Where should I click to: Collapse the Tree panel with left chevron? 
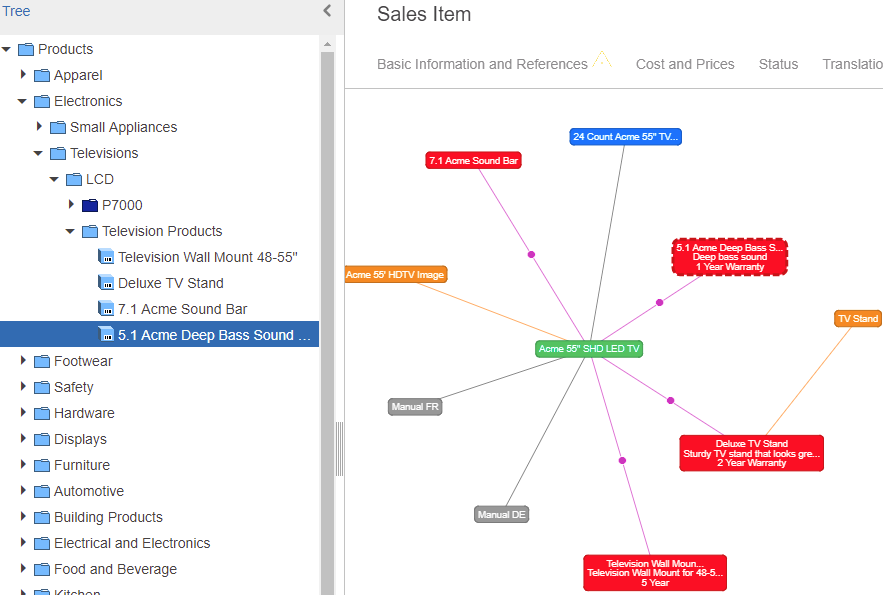(327, 11)
